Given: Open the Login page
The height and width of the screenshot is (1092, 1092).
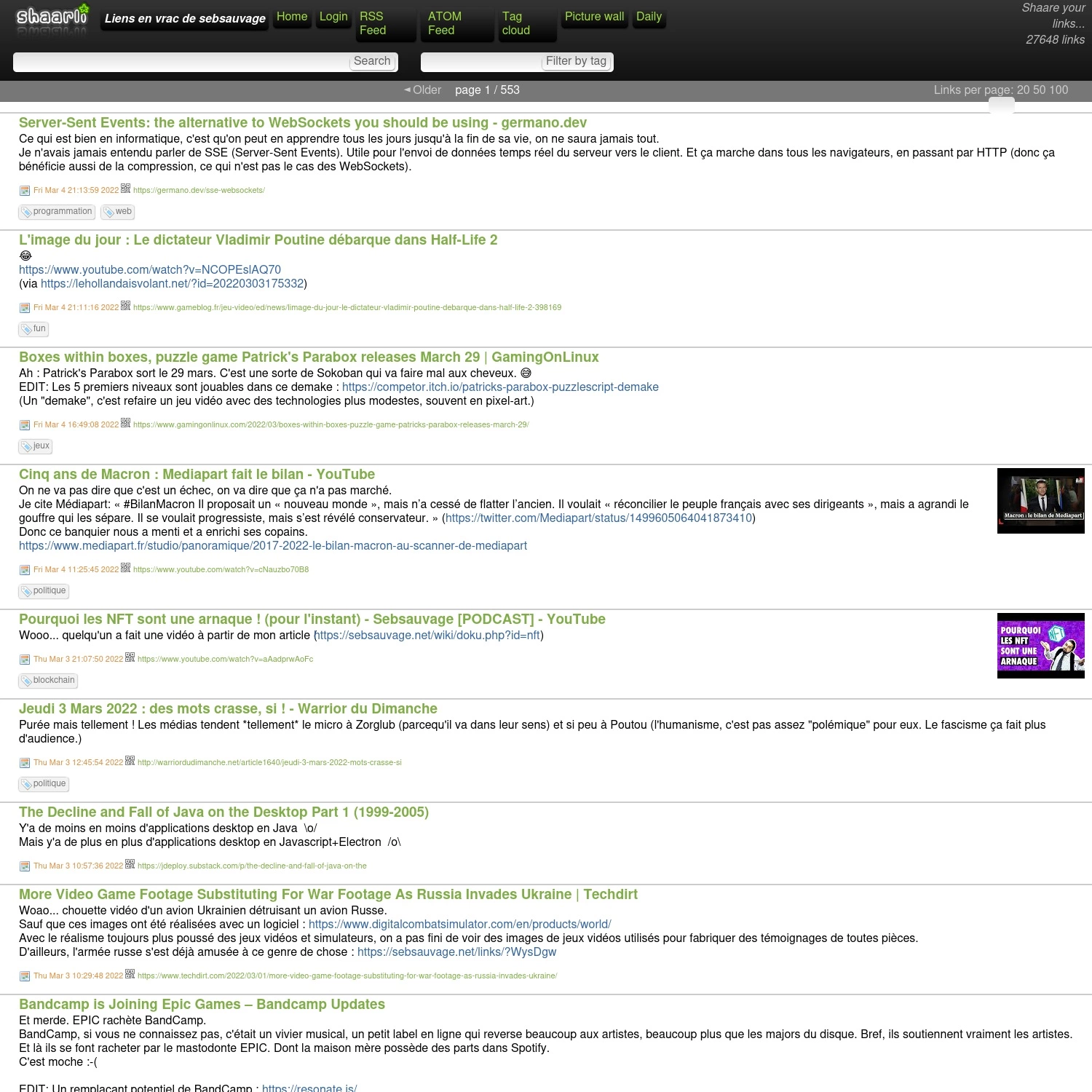Looking at the screenshot, I should [333, 17].
